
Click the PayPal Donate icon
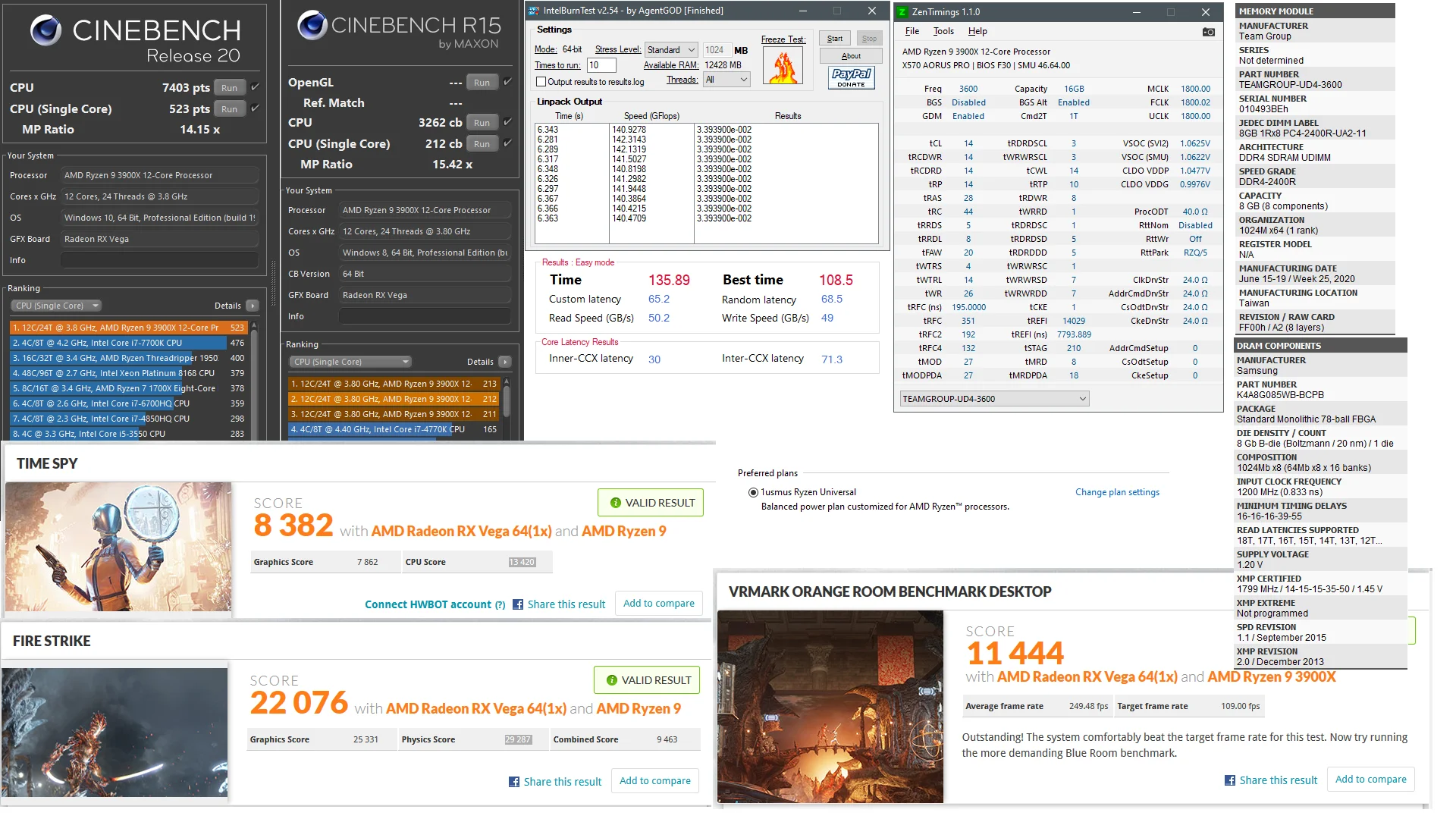[852, 77]
